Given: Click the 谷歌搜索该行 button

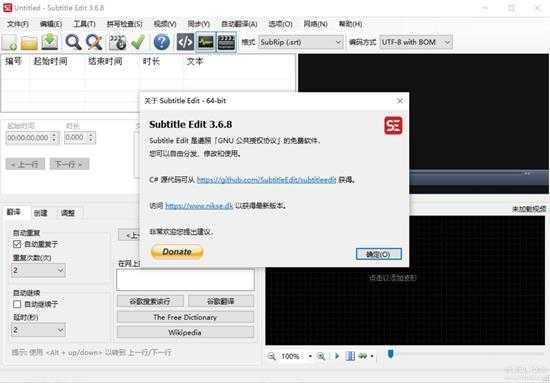Looking at the screenshot, I should point(150,301).
